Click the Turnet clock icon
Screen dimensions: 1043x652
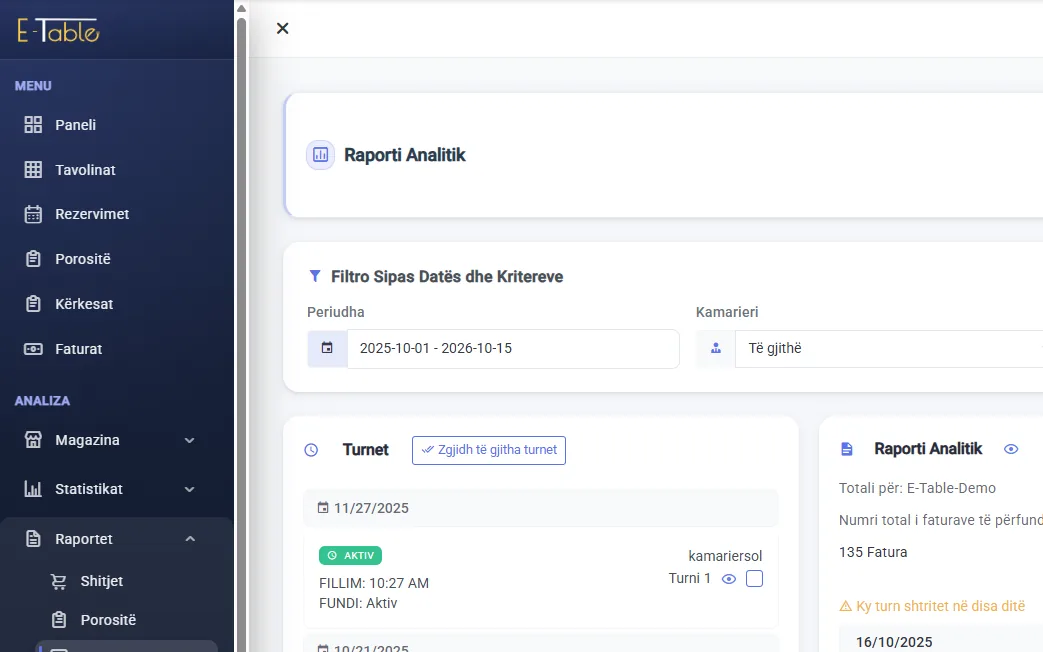point(311,450)
